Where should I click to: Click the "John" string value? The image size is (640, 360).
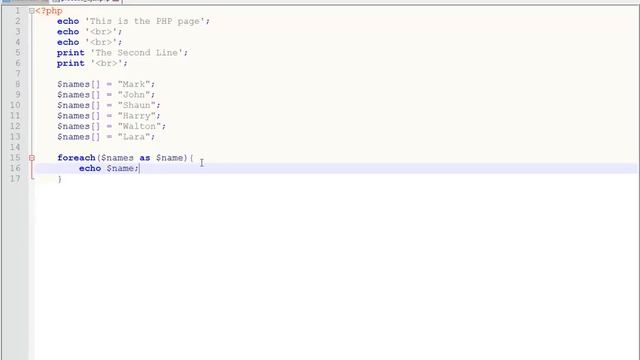coord(134,95)
